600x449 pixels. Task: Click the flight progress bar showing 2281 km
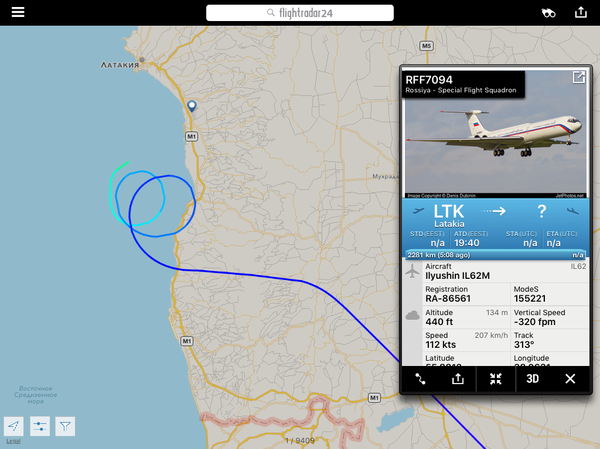pyautogui.click(x=496, y=255)
